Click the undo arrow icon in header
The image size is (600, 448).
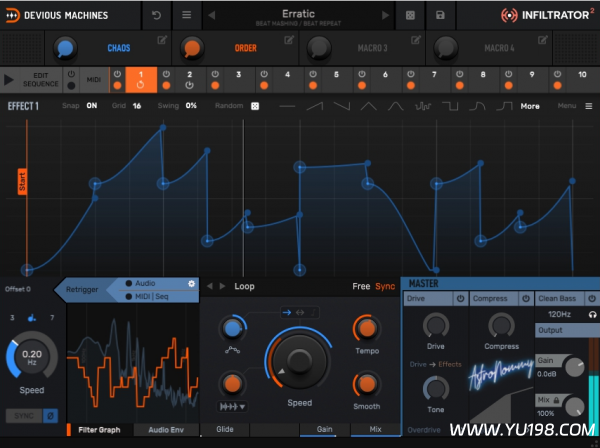point(156,15)
